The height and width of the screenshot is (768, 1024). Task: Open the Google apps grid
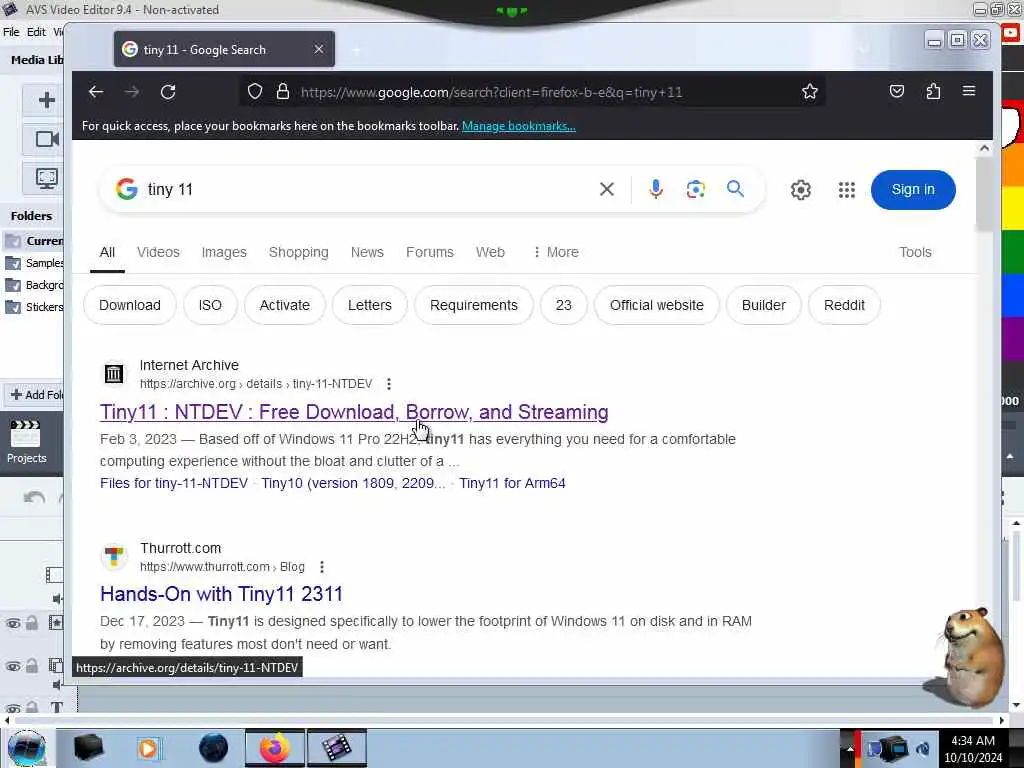pos(846,190)
